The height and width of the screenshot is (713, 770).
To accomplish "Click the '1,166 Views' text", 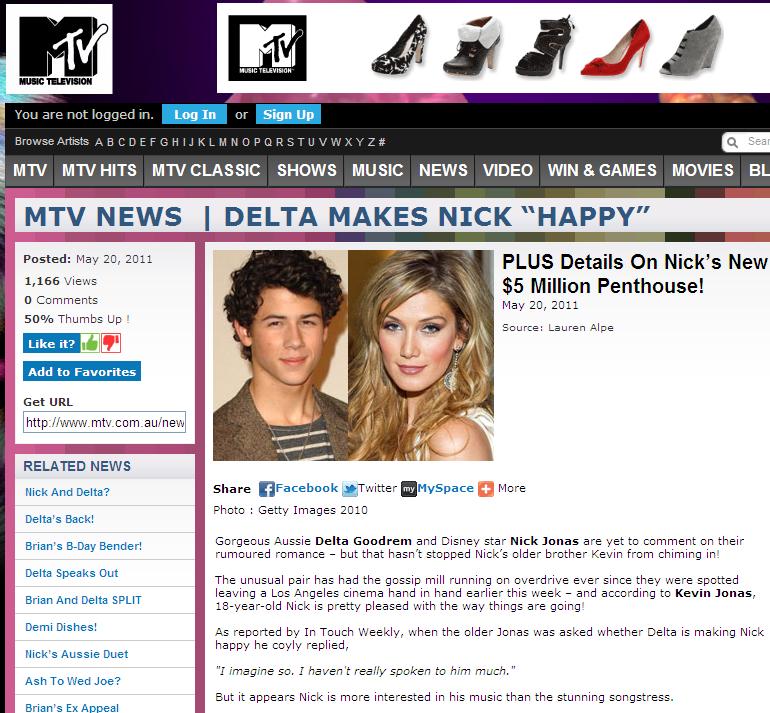I will [x=60, y=281].
